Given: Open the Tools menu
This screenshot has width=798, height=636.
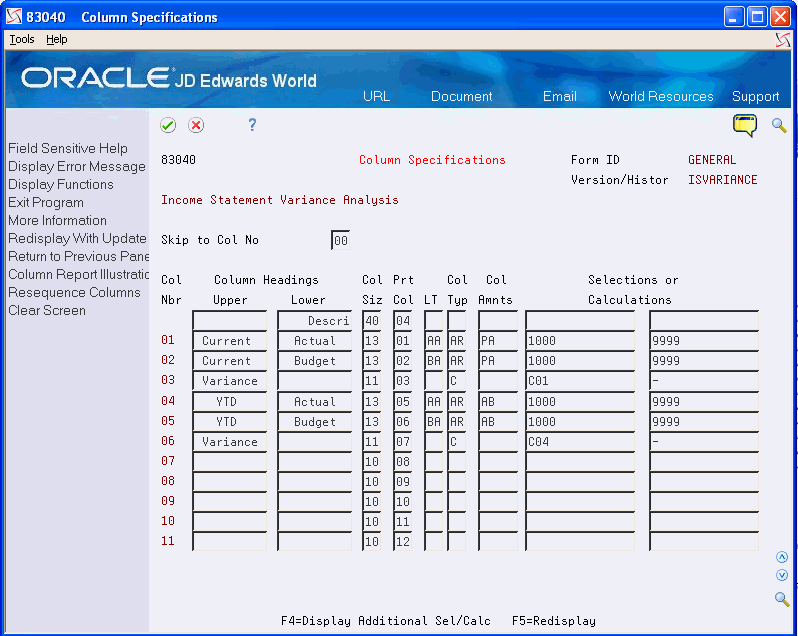Looking at the screenshot, I should [22, 39].
